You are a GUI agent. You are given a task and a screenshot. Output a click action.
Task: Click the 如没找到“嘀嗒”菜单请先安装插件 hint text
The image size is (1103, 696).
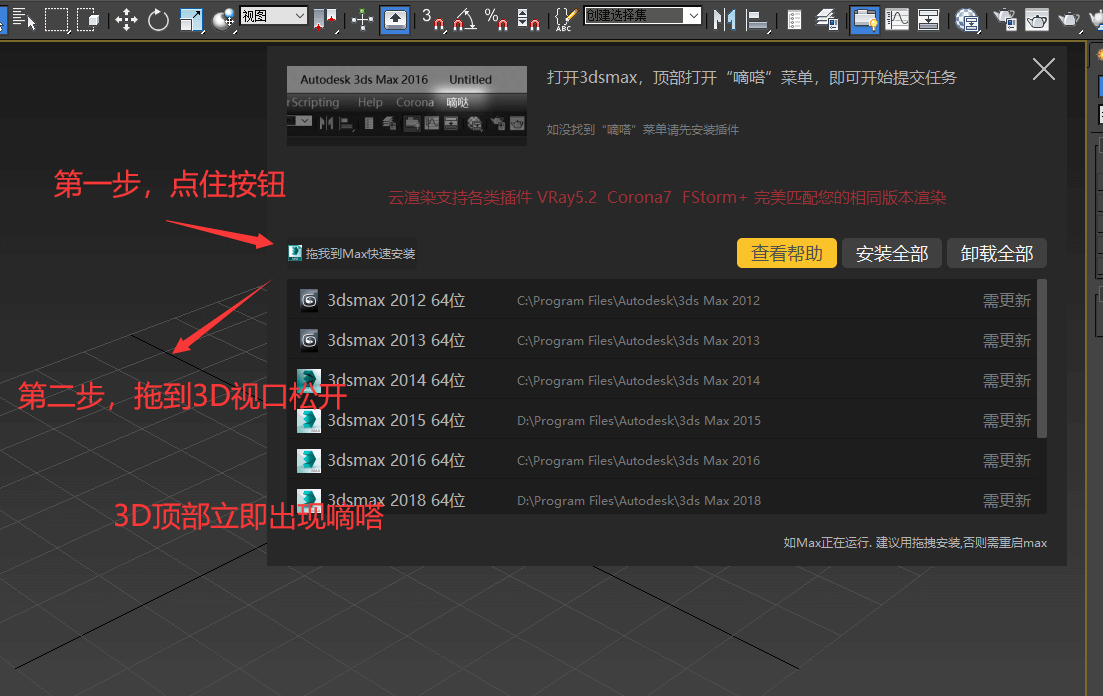(x=642, y=129)
